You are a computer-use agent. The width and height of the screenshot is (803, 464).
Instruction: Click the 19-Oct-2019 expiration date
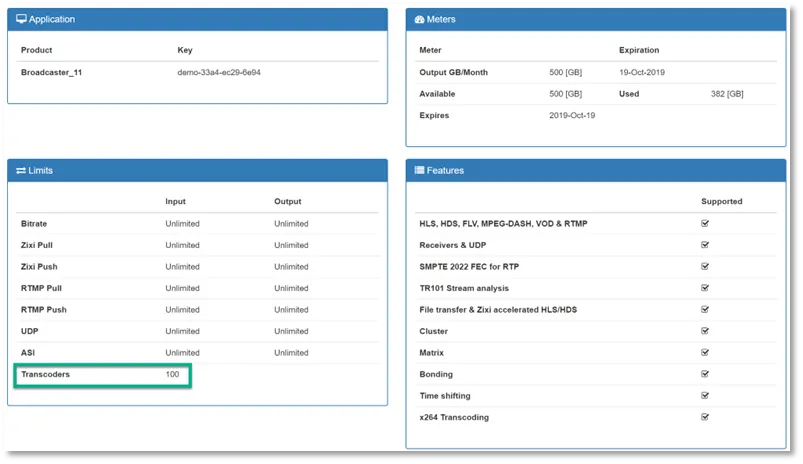tap(642, 72)
